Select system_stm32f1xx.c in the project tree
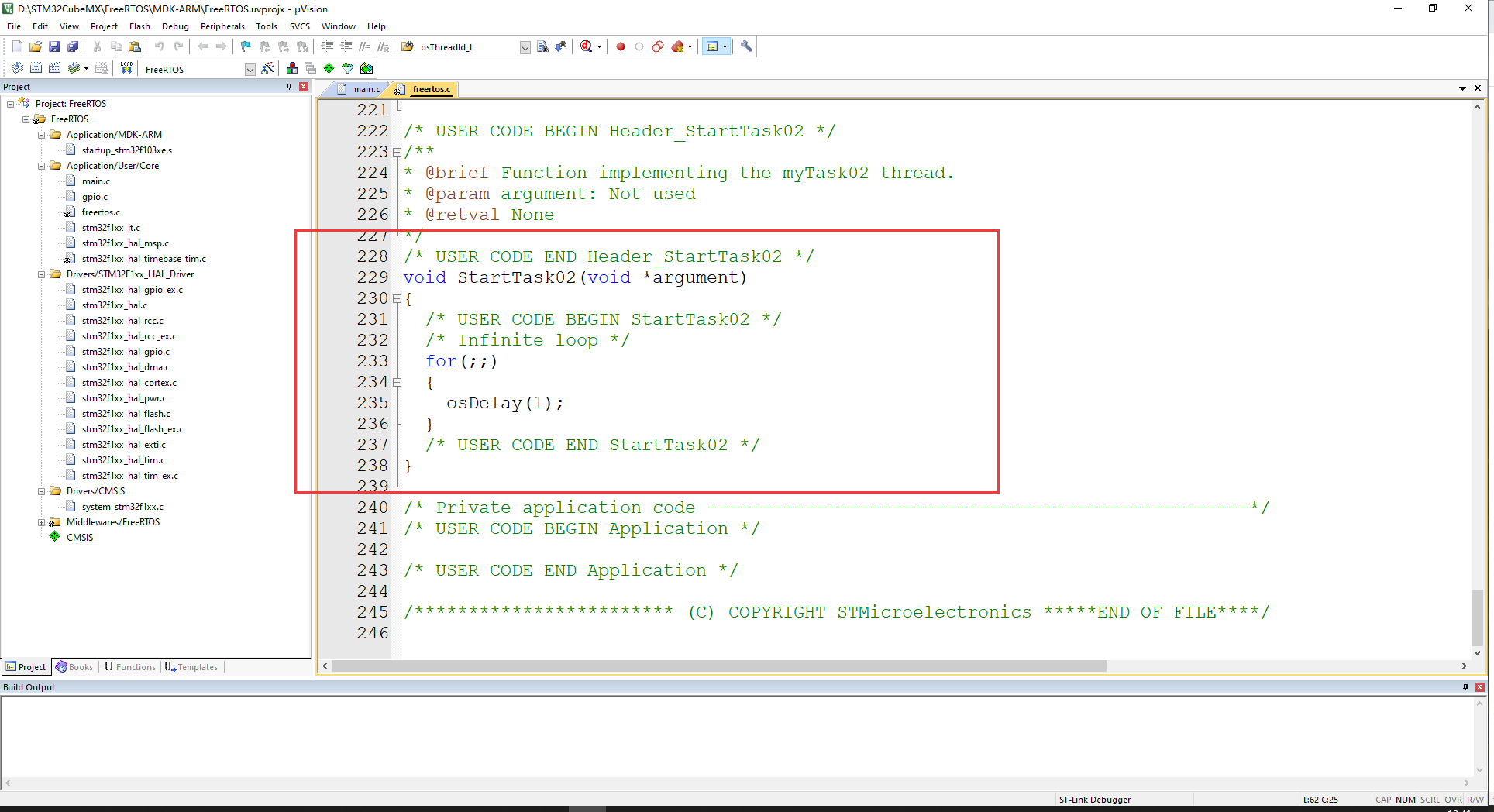This screenshot has width=1494, height=812. pos(122,507)
